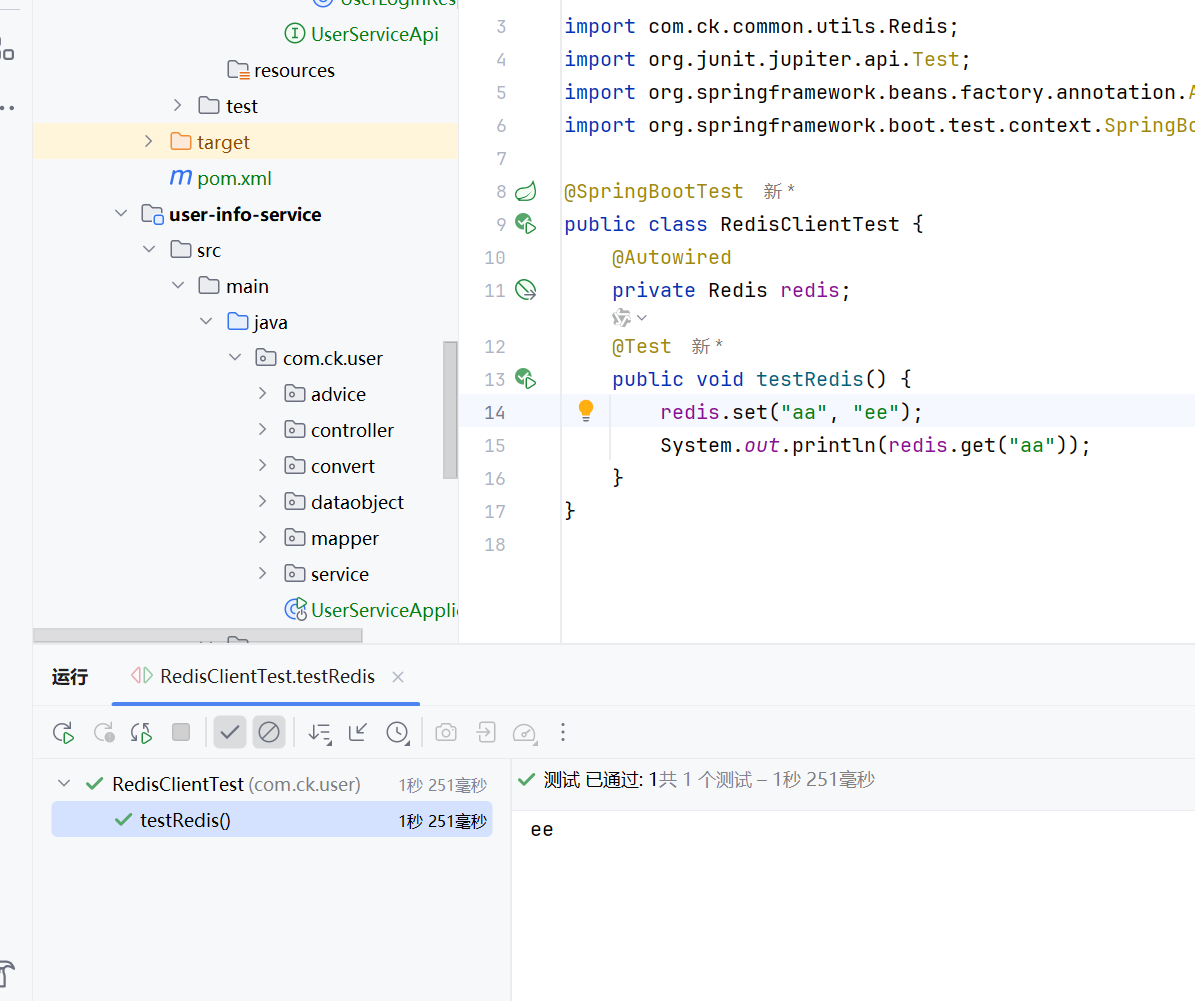The height and width of the screenshot is (1001, 1195).
Task: Select RedisClientTest (com.ck.user) result row
Action: coord(272,784)
